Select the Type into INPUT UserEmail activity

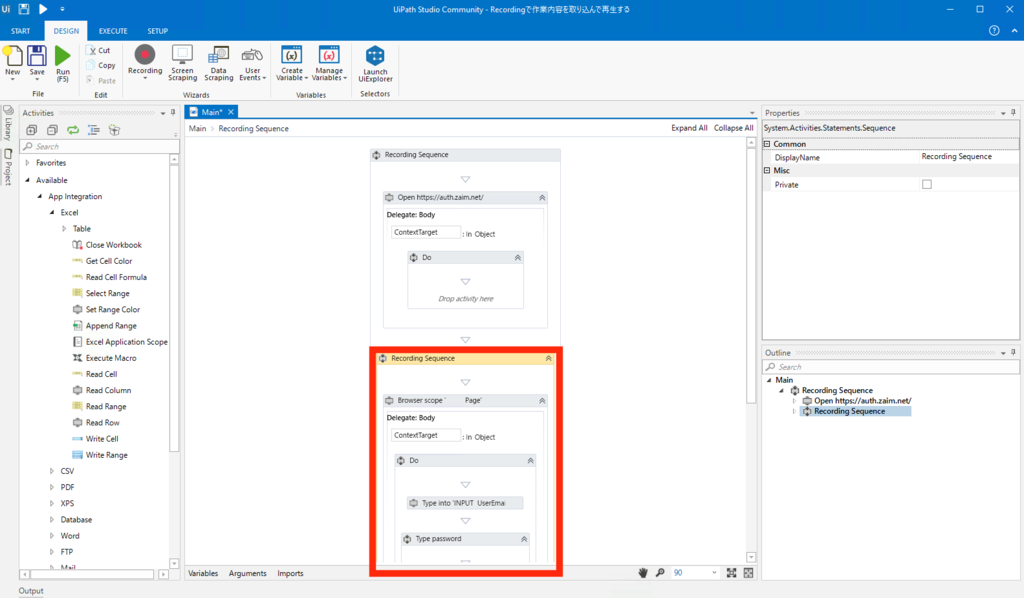(465, 503)
